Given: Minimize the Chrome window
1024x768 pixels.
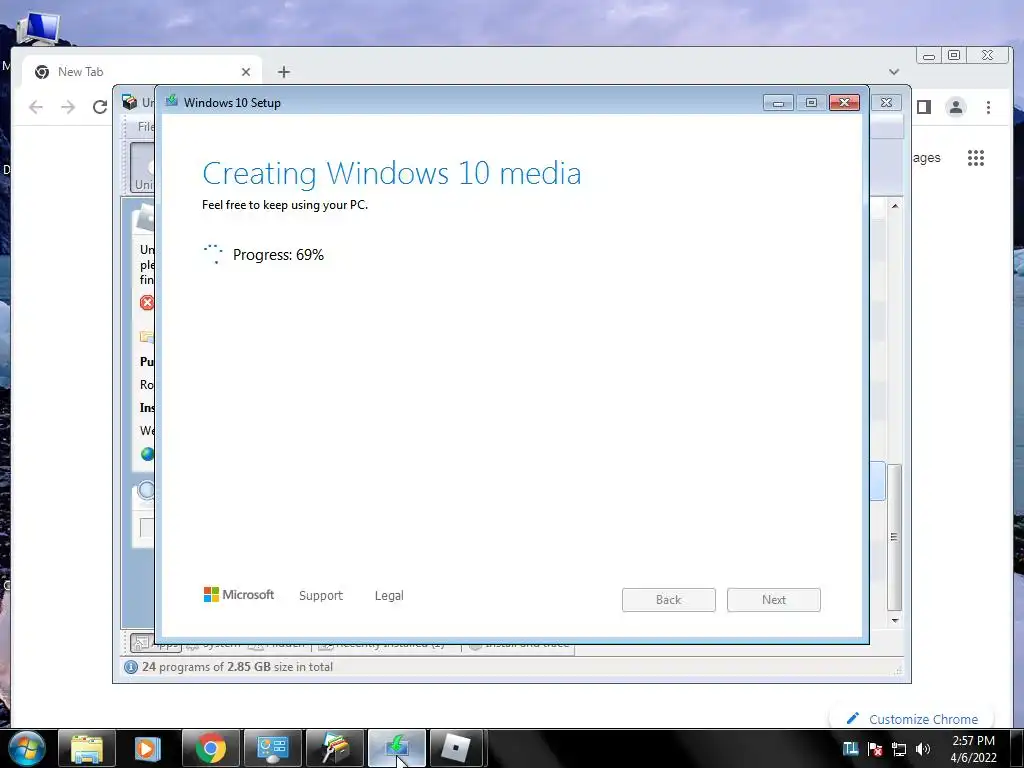Looking at the screenshot, I should [x=929, y=56].
